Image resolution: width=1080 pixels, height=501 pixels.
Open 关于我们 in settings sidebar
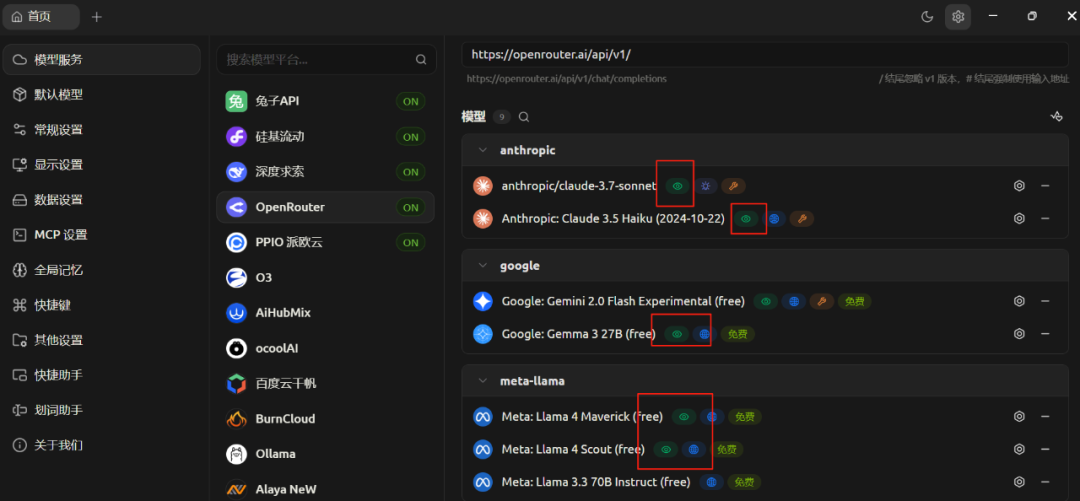[102, 445]
